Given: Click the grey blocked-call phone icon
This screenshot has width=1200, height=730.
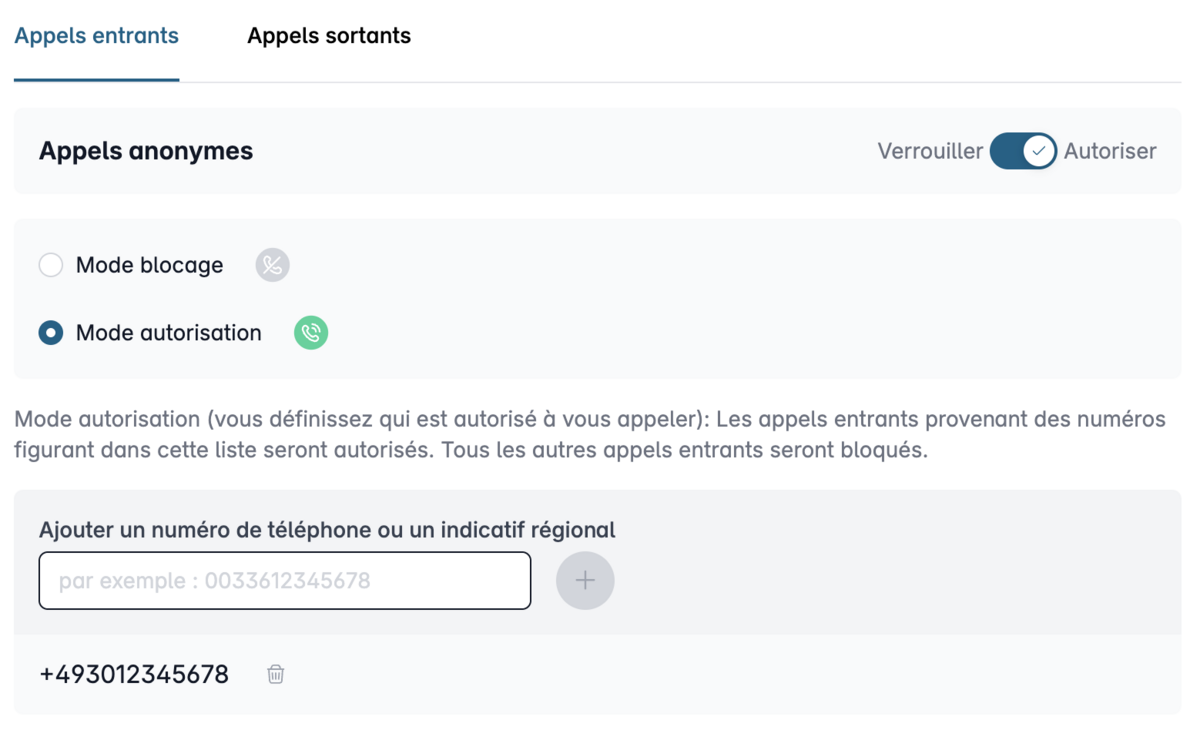Looking at the screenshot, I should click(272, 265).
